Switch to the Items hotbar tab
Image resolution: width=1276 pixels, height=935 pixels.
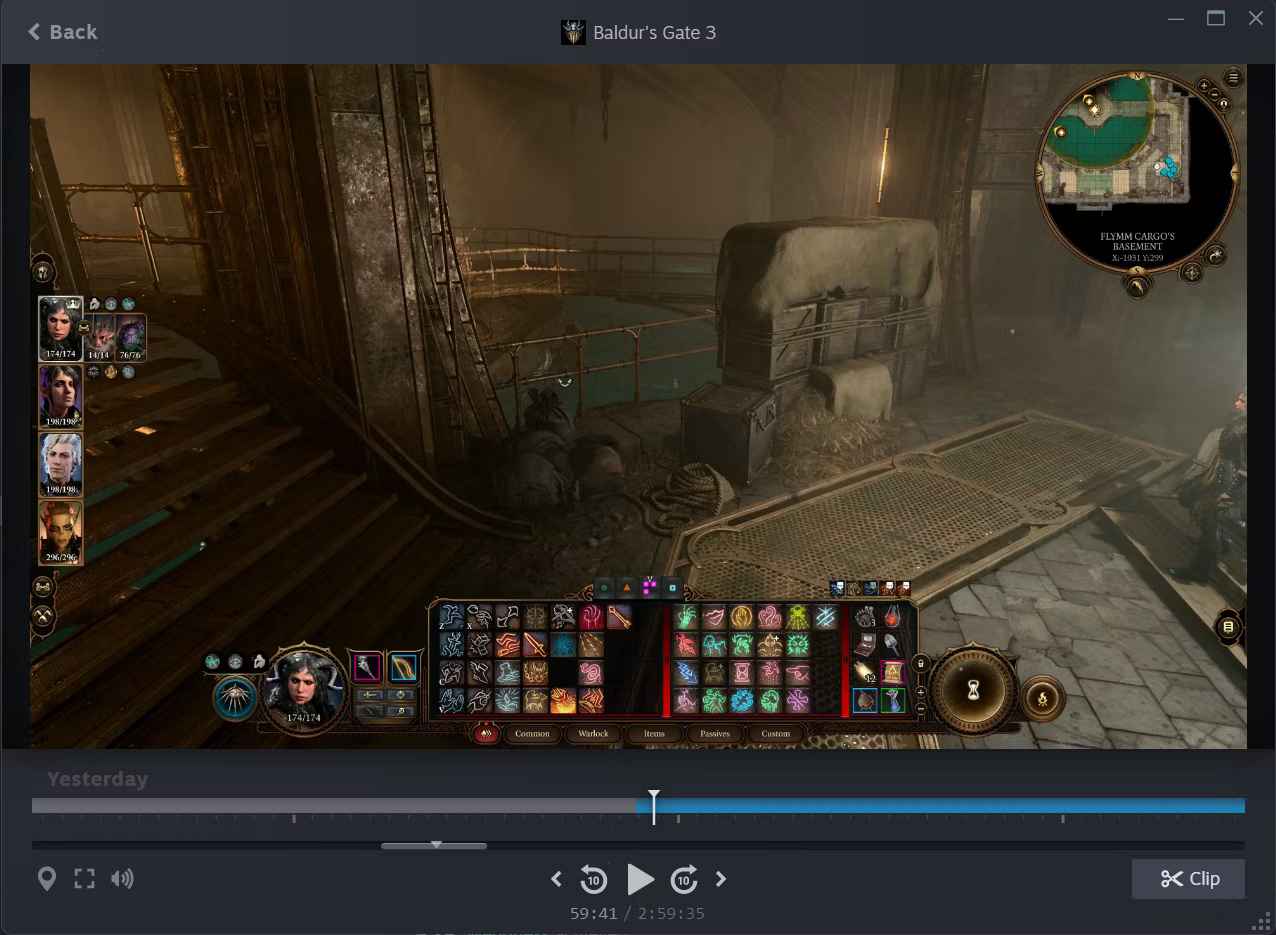654,733
